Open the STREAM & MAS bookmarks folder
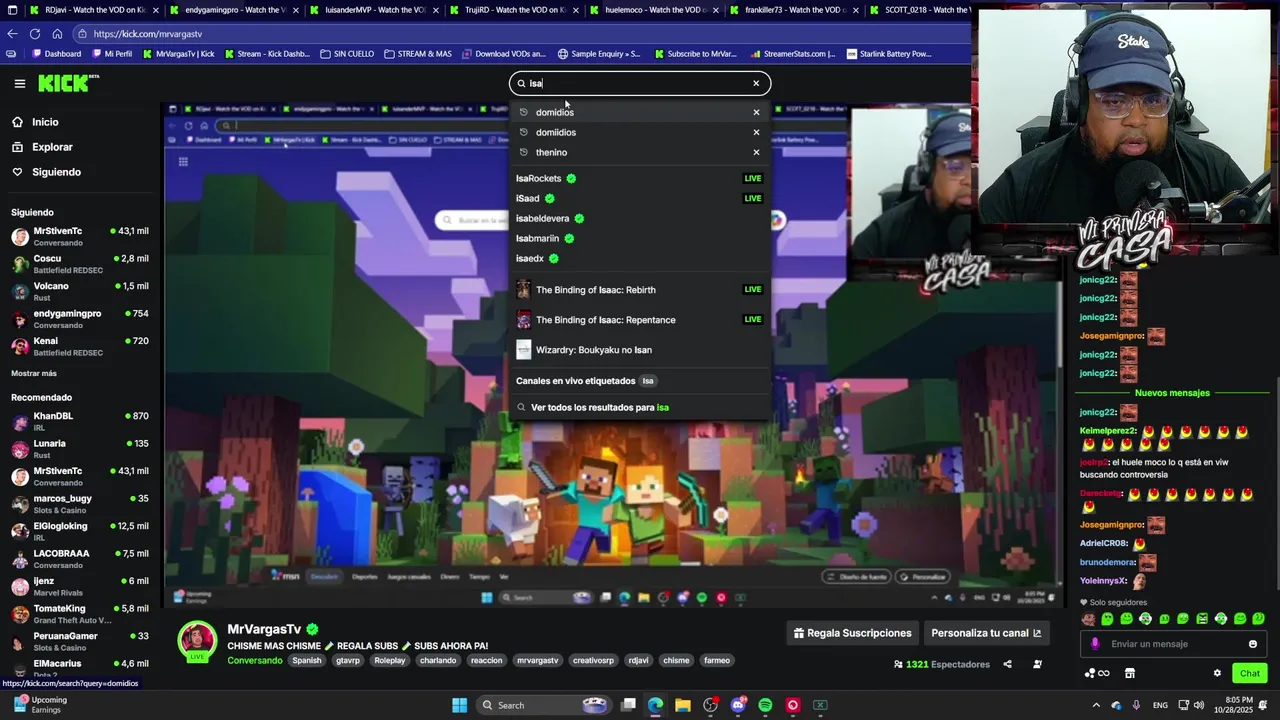The width and height of the screenshot is (1280, 720). click(x=418, y=54)
